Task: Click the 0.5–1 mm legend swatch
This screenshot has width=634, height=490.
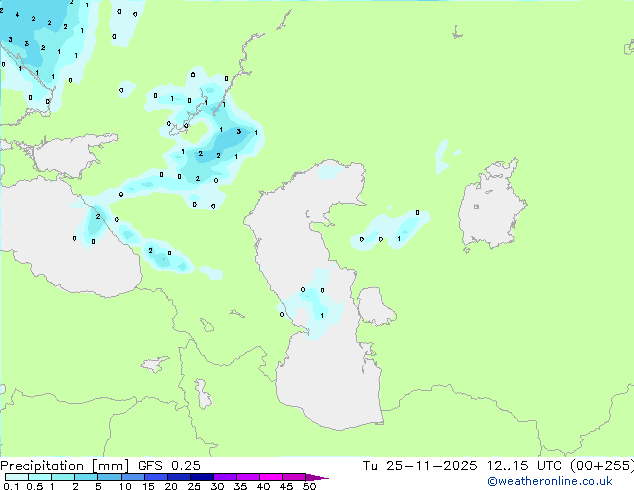Action: [40, 477]
